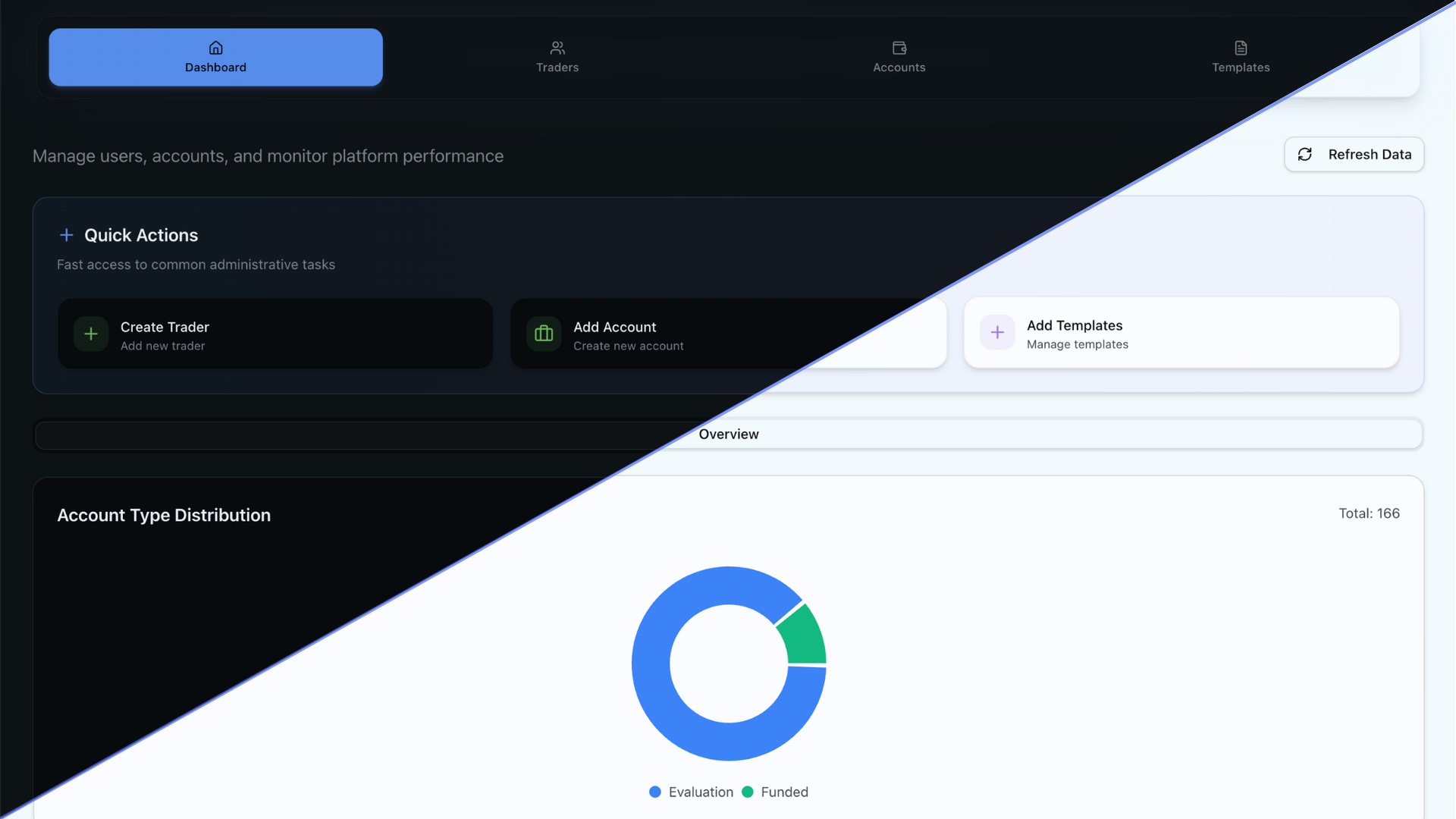Screen dimensions: 1456x819
Task: Click the Accounts wallet icon
Action: pyautogui.click(x=899, y=47)
